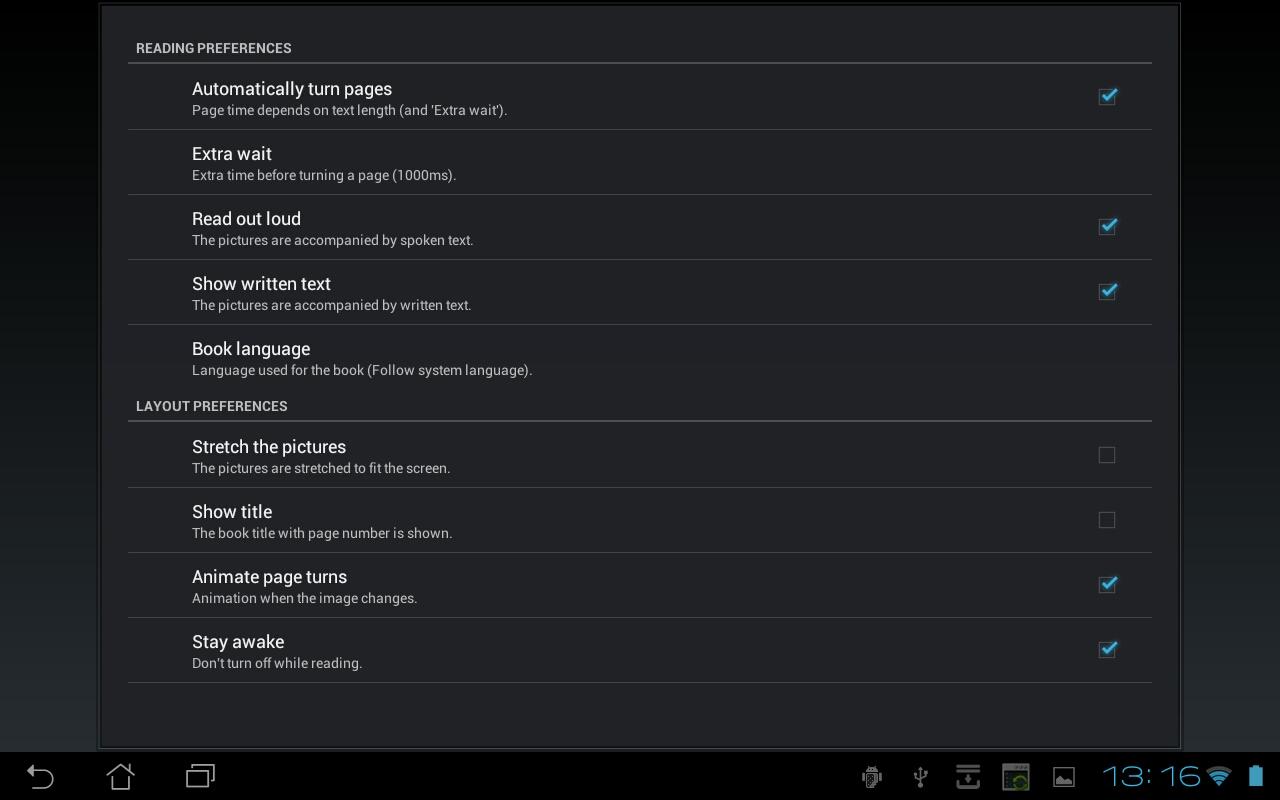
Task: Toggle the Show written text checkbox
Action: tap(1107, 291)
